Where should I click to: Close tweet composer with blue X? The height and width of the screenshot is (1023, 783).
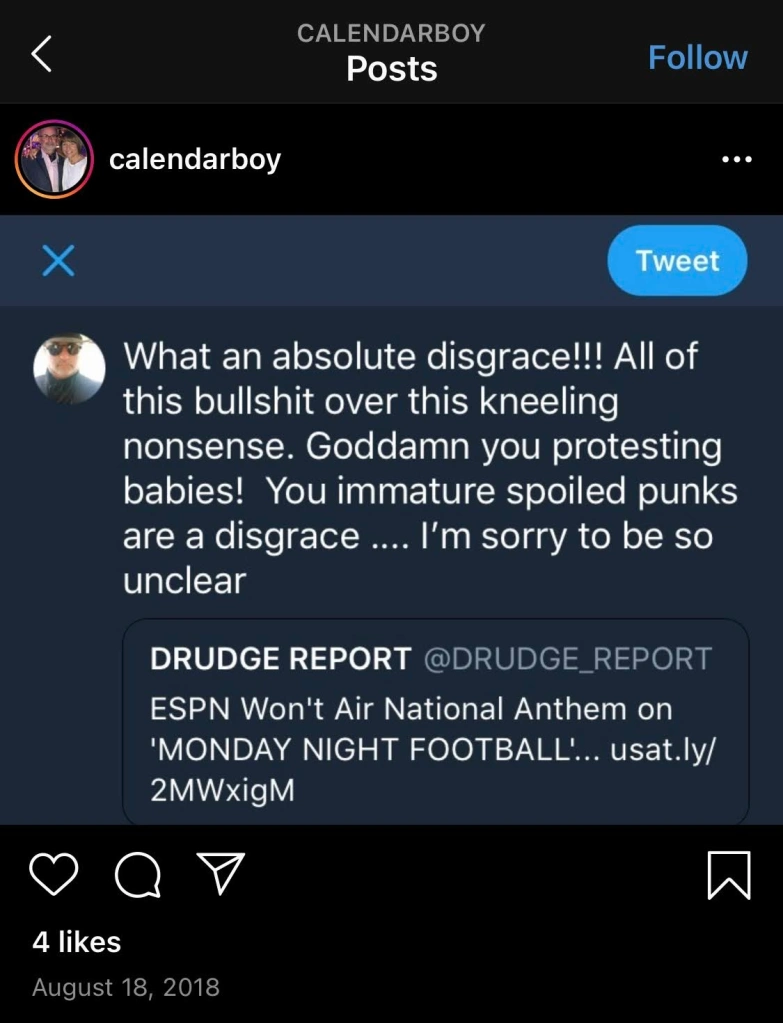[58, 261]
